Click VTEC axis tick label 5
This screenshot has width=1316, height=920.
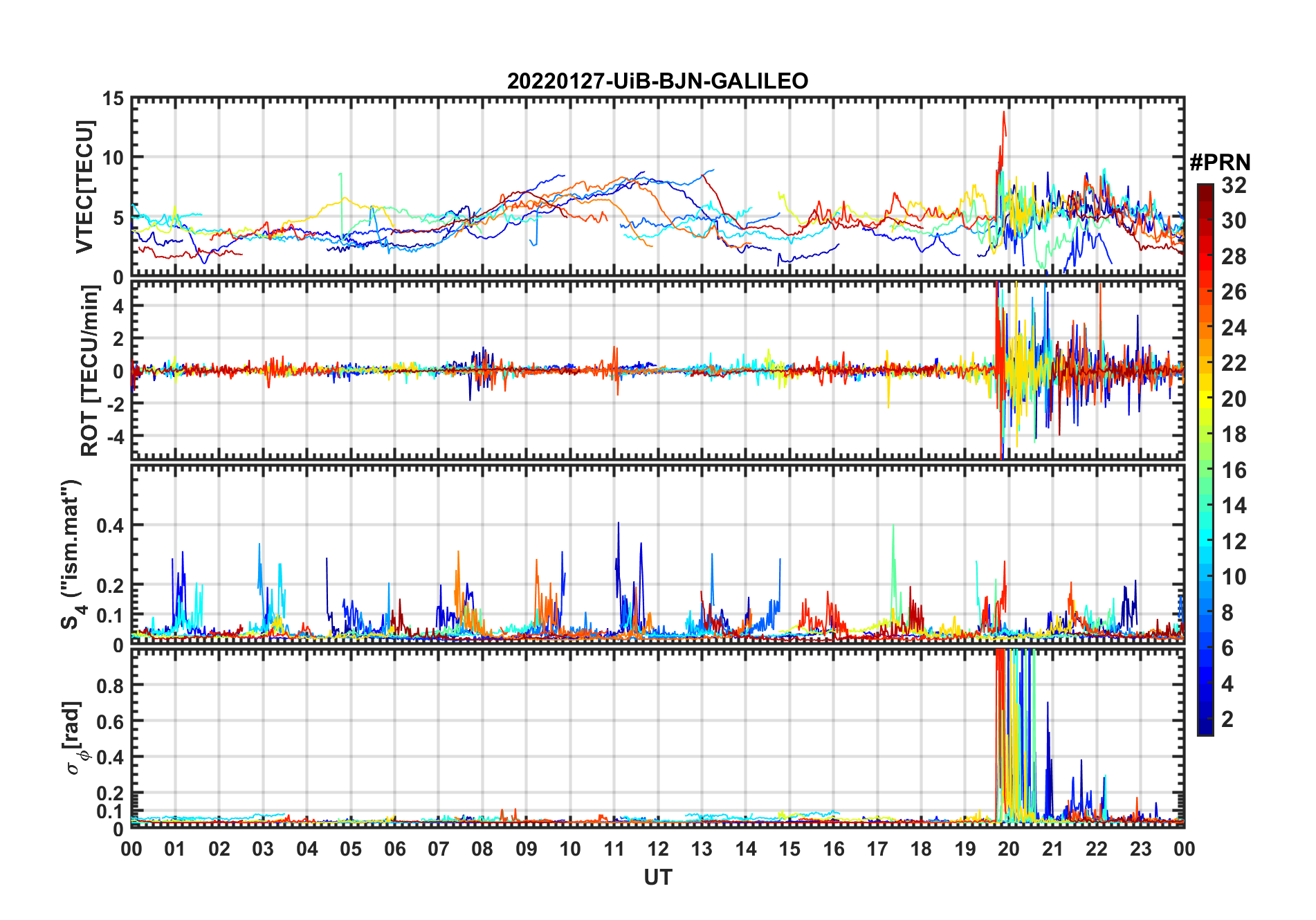click(118, 219)
